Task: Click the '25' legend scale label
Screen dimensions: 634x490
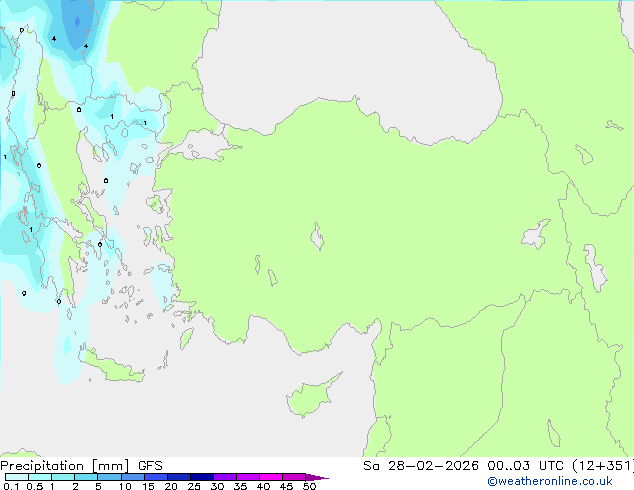Action: 194,486
